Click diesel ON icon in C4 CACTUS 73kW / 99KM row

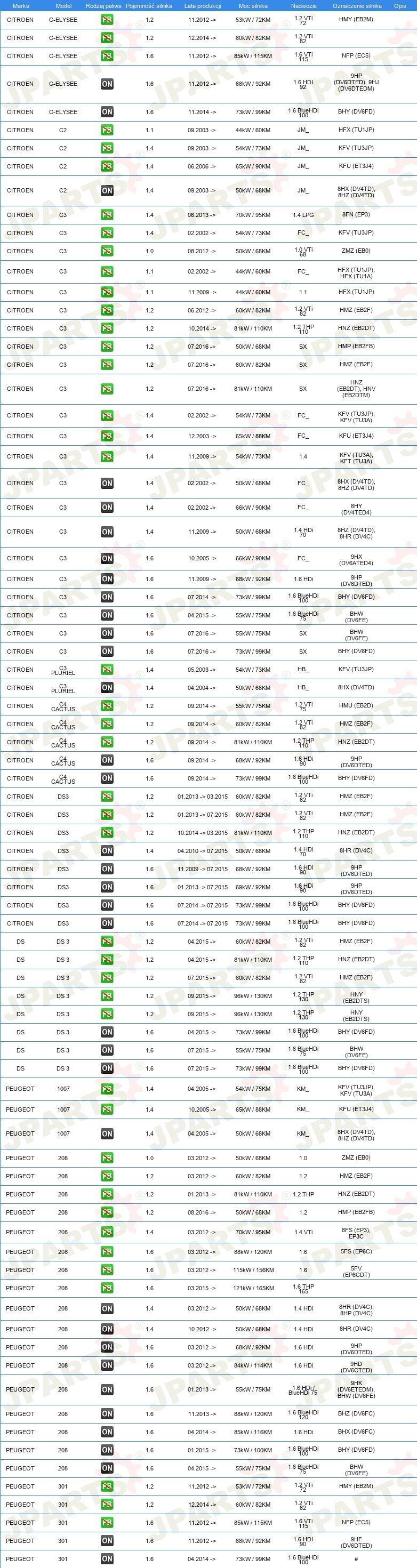click(107, 778)
